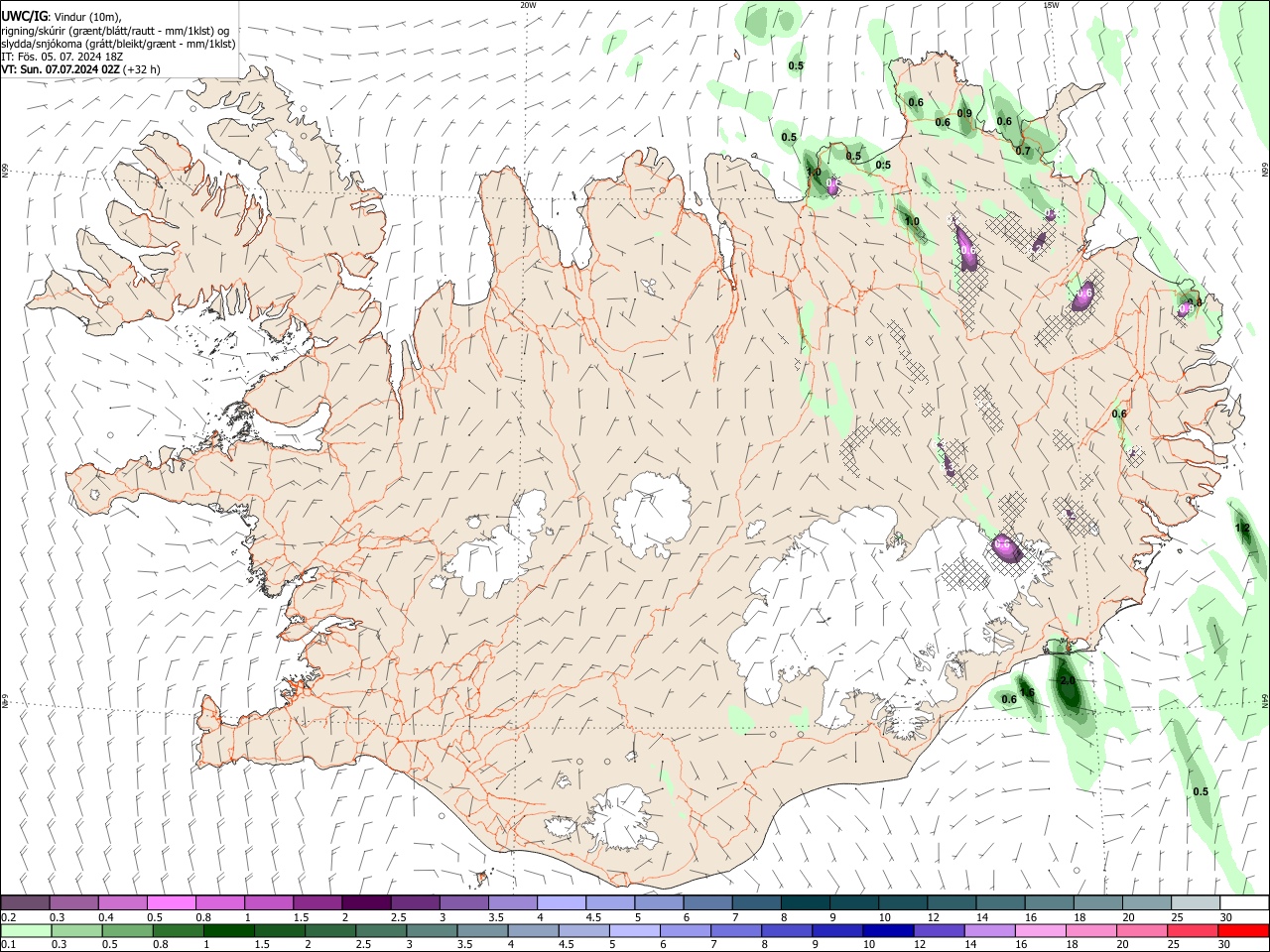Click the 1.2 precipitation value on map

[1242, 529]
